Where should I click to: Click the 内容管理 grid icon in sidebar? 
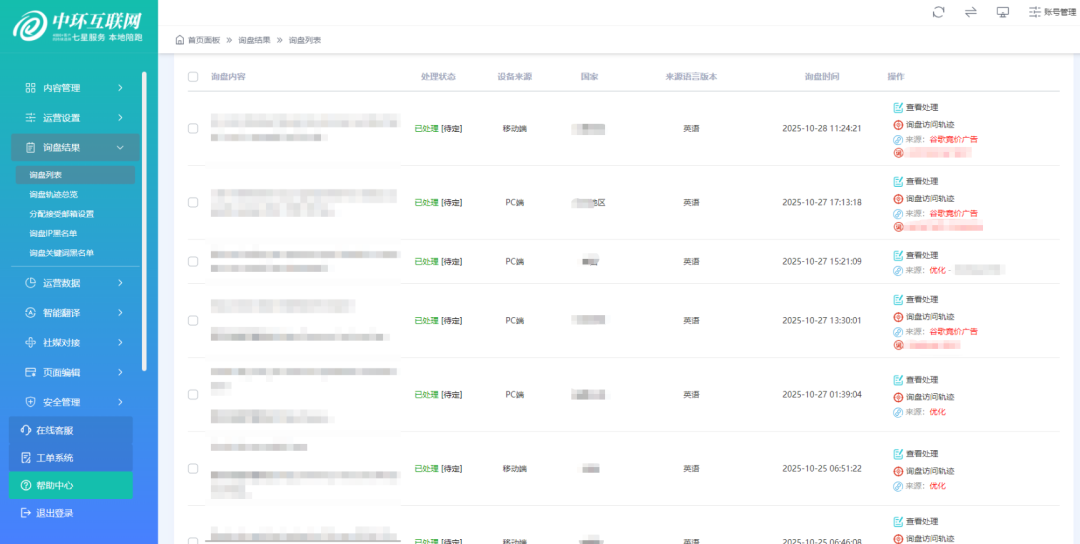30,88
